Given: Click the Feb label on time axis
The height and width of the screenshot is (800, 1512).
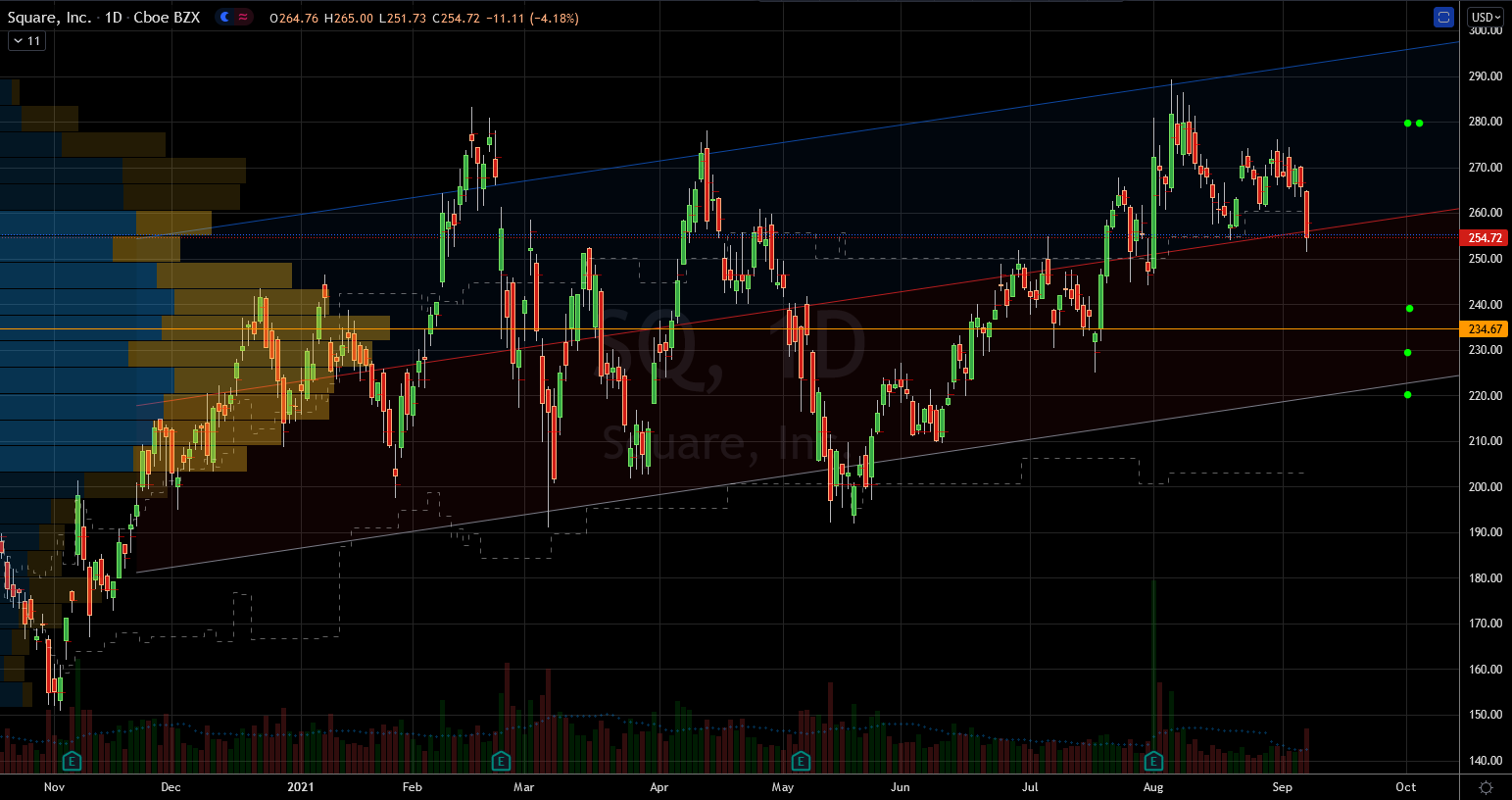Looking at the screenshot, I should point(413,787).
